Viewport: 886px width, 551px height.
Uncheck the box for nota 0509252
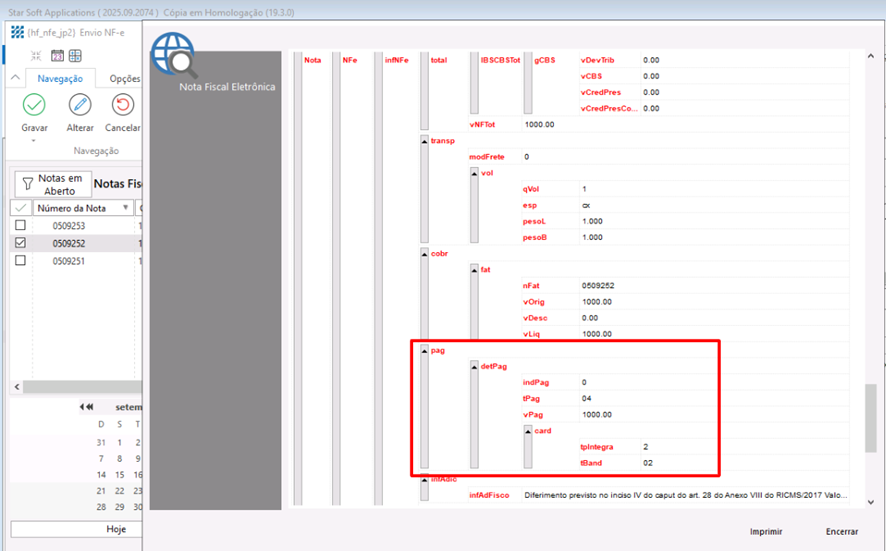pyautogui.click(x=20, y=243)
